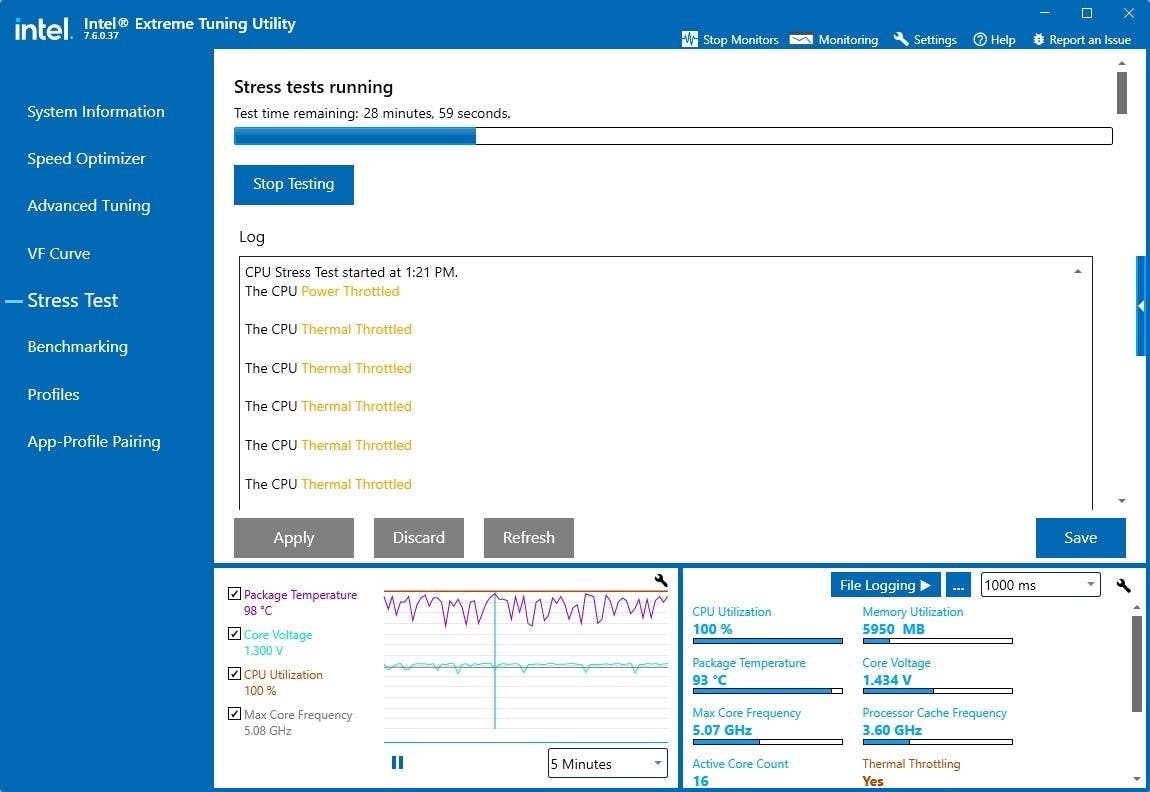The width and height of the screenshot is (1150, 792).
Task: Open App-Profile Pairing section
Action: click(x=94, y=441)
